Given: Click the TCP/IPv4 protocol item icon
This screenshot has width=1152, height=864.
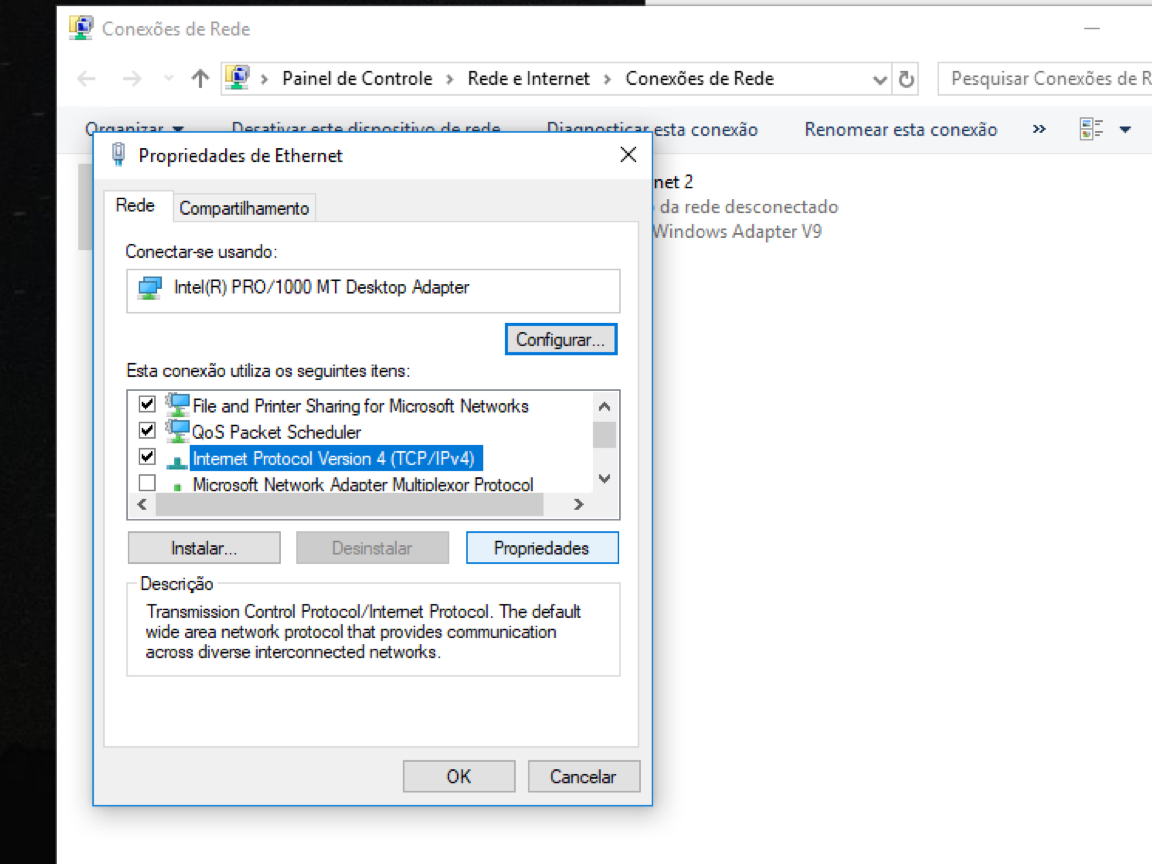Looking at the screenshot, I should [177, 460].
